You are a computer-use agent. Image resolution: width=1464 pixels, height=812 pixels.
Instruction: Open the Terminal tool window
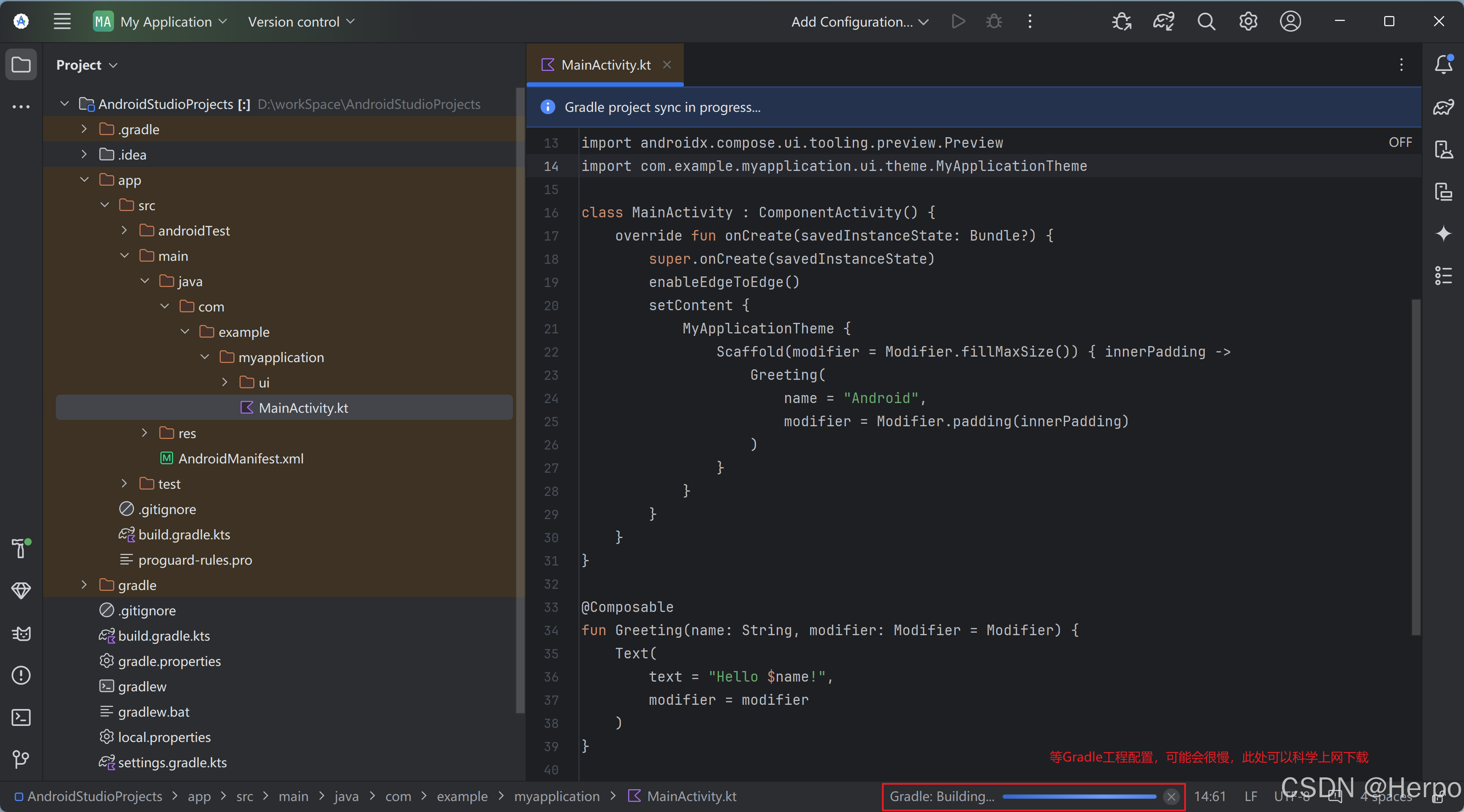pyautogui.click(x=21, y=717)
